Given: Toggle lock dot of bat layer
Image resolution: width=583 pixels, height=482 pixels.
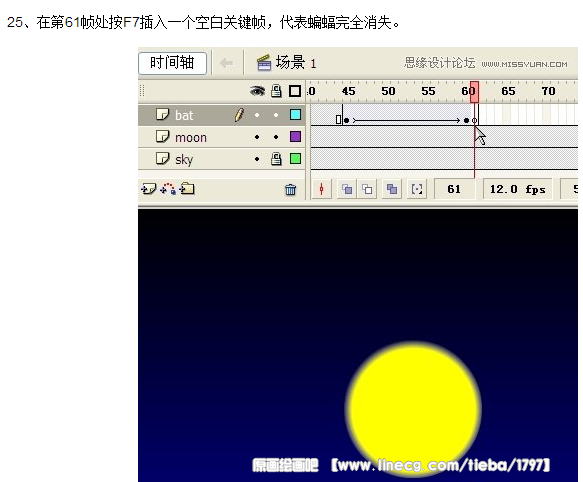Looking at the screenshot, I should click(x=276, y=115).
